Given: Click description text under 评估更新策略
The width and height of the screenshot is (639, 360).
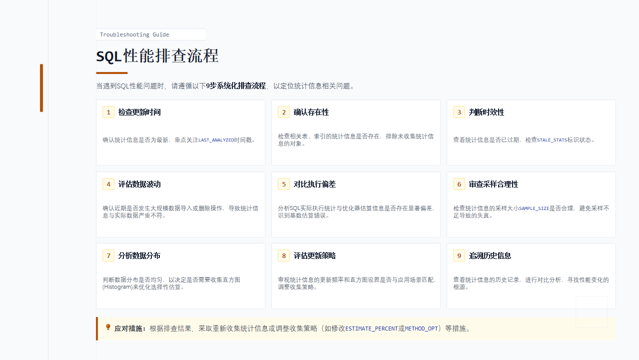Looking at the screenshot, I should [357, 283].
